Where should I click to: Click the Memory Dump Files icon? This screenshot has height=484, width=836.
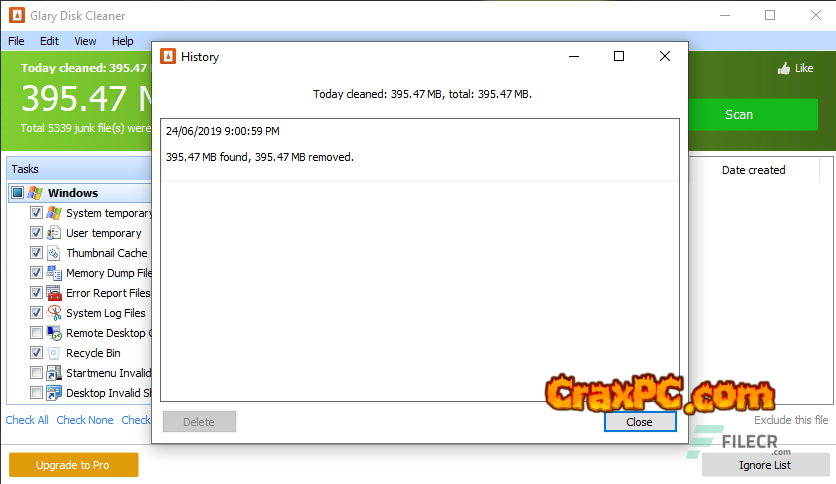54,273
